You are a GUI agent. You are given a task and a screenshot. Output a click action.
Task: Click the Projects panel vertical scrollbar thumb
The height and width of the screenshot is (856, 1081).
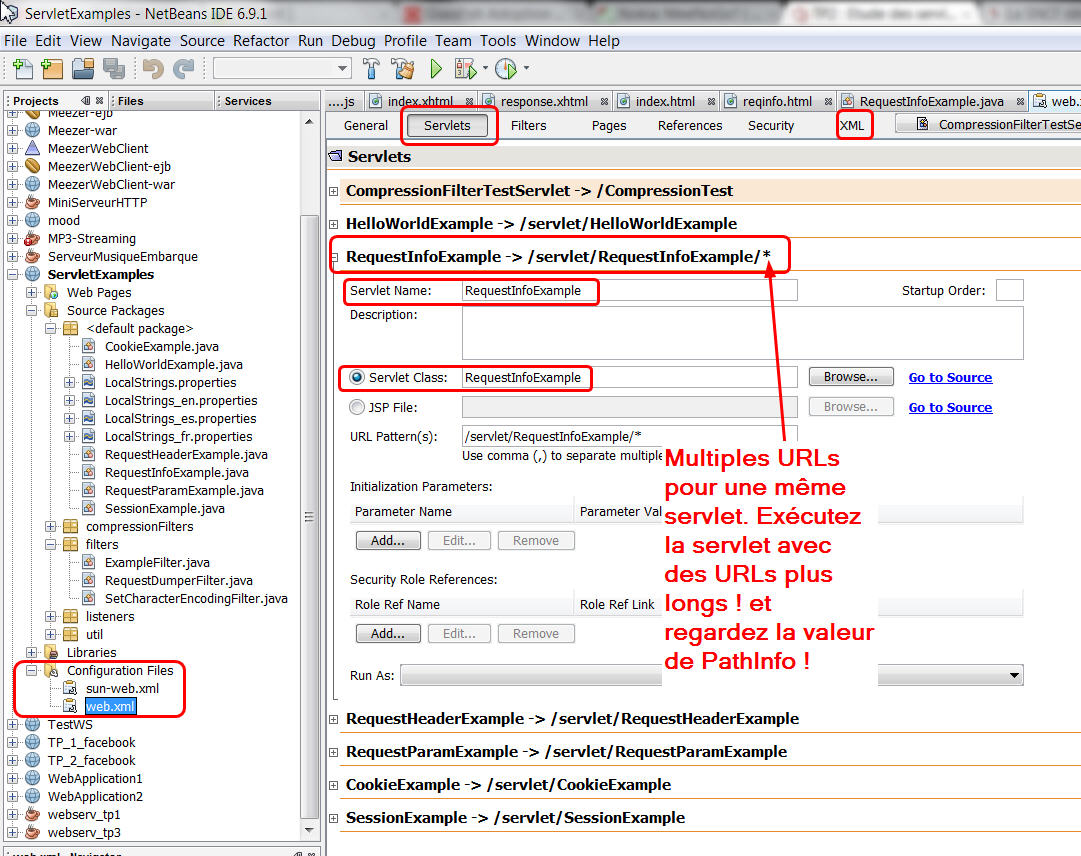(x=309, y=517)
